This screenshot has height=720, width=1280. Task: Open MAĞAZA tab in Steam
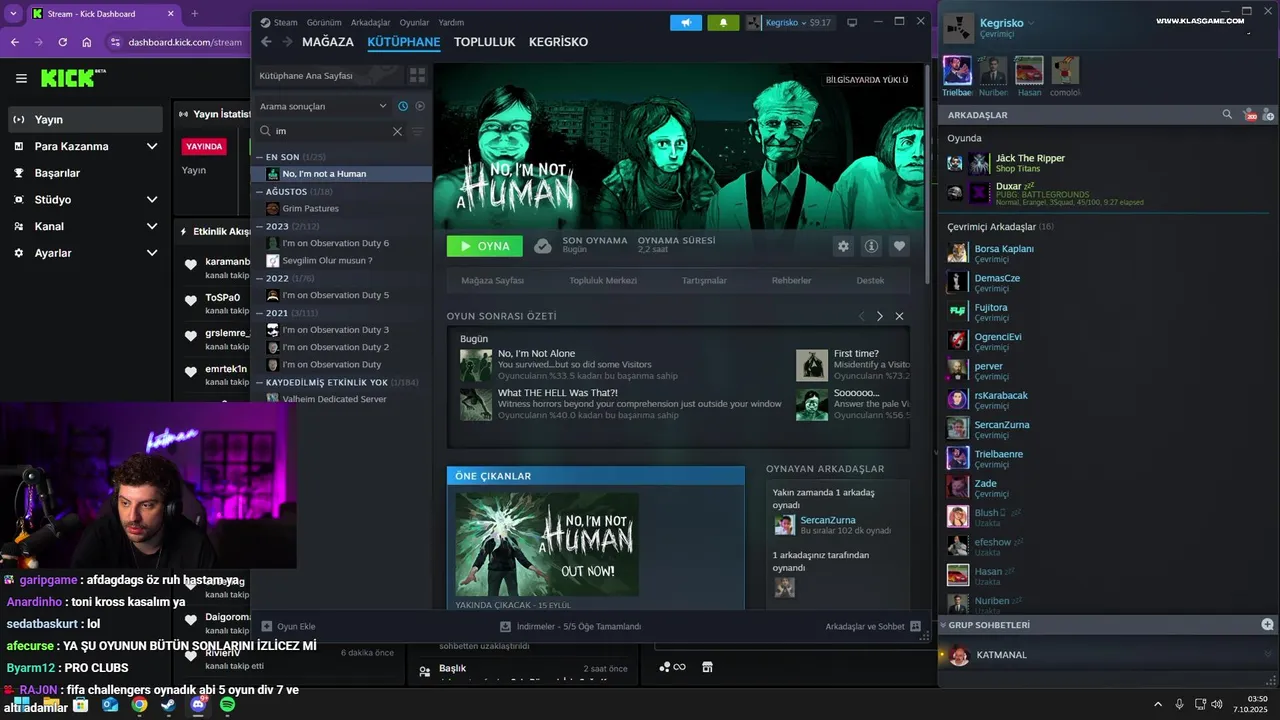(328, 42)
